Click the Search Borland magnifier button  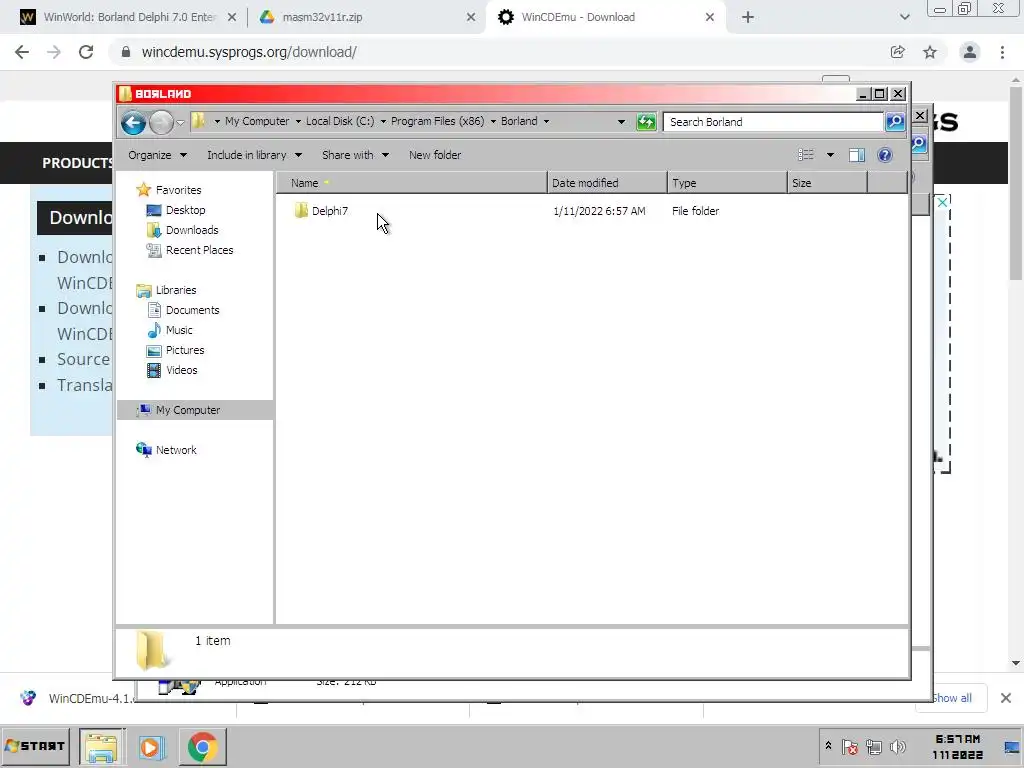pyautogui.click(x=895, y=121)
